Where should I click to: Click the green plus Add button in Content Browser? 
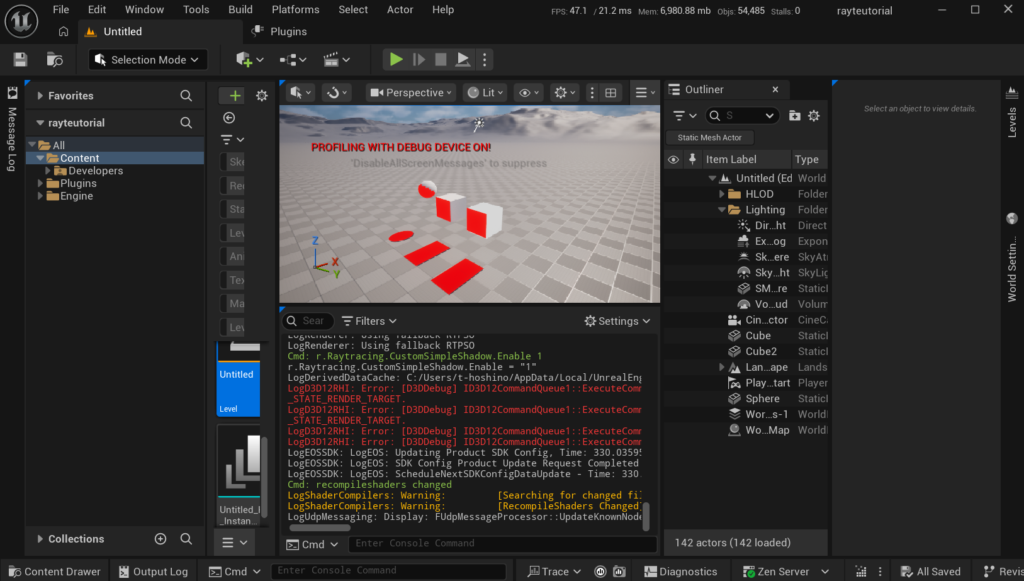coord(235,96)
